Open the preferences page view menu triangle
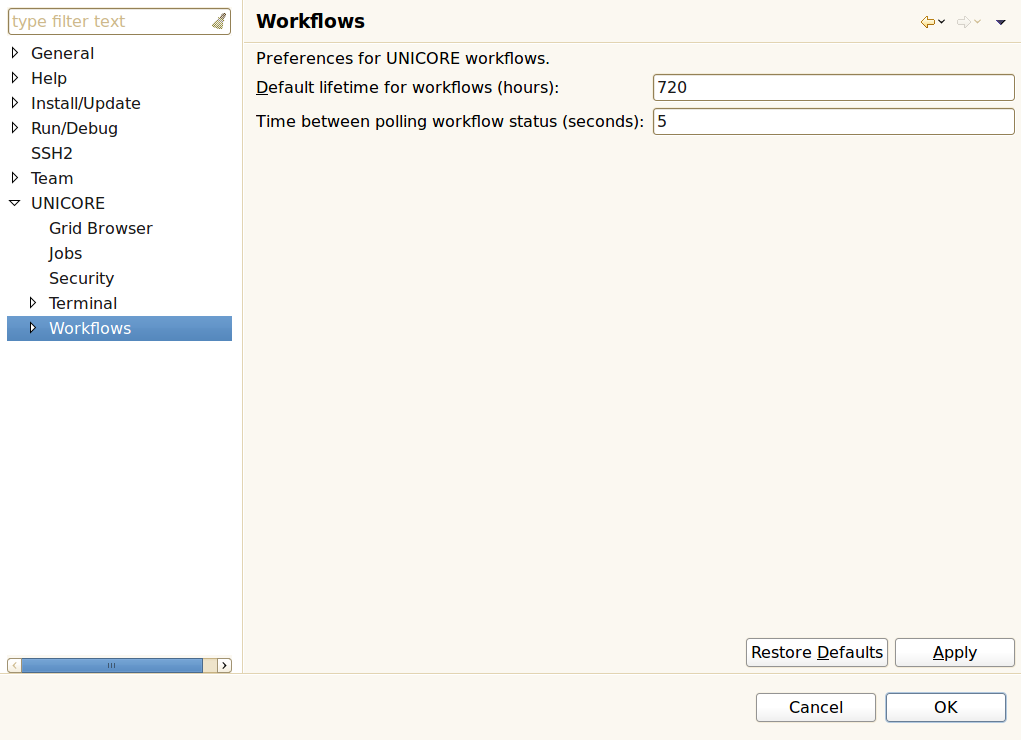 click(x=1001, y=22)
